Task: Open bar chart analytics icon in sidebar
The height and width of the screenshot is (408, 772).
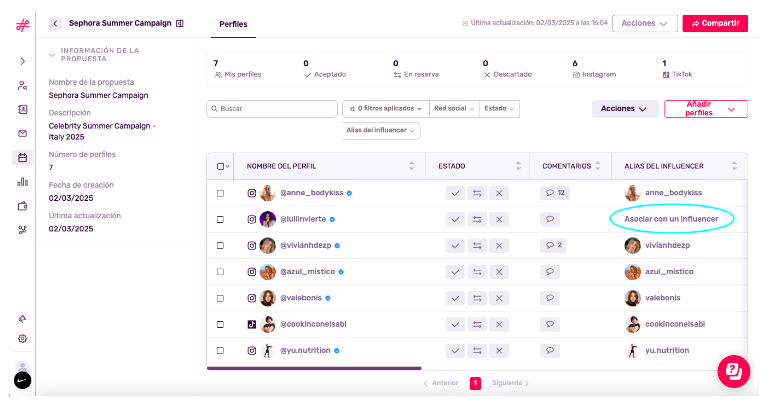Action: coord(23,182)
